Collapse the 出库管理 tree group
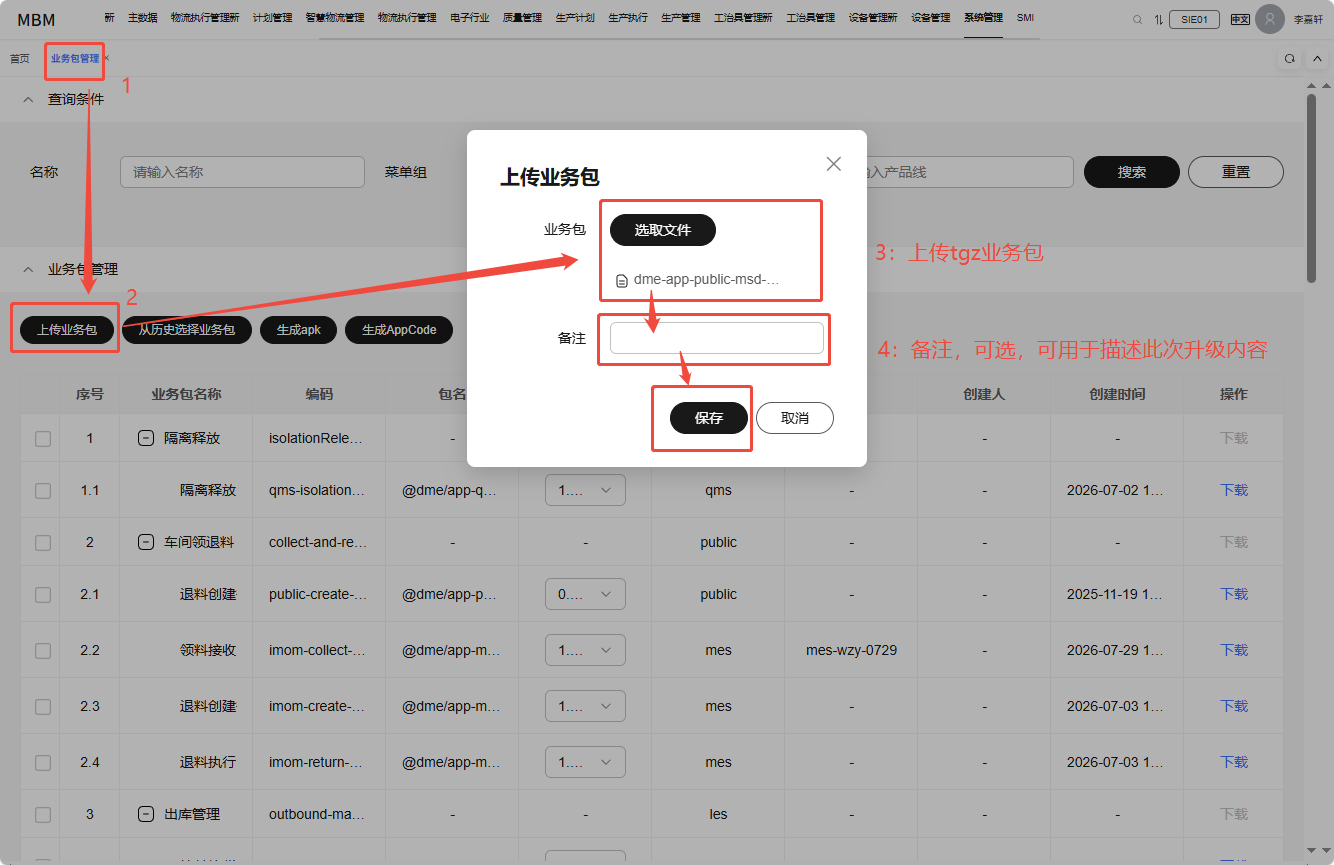This screenshot has height=865, width=1334. pos(146,814)
